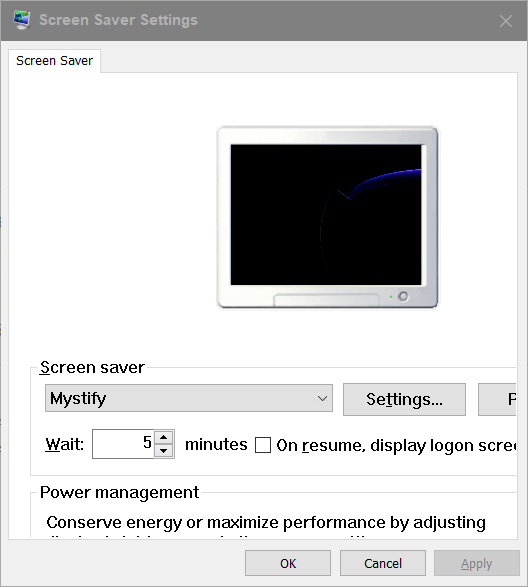This screenshot has width=528, height=587.
Task: Click the minutes label
Action: coord(216,444)
